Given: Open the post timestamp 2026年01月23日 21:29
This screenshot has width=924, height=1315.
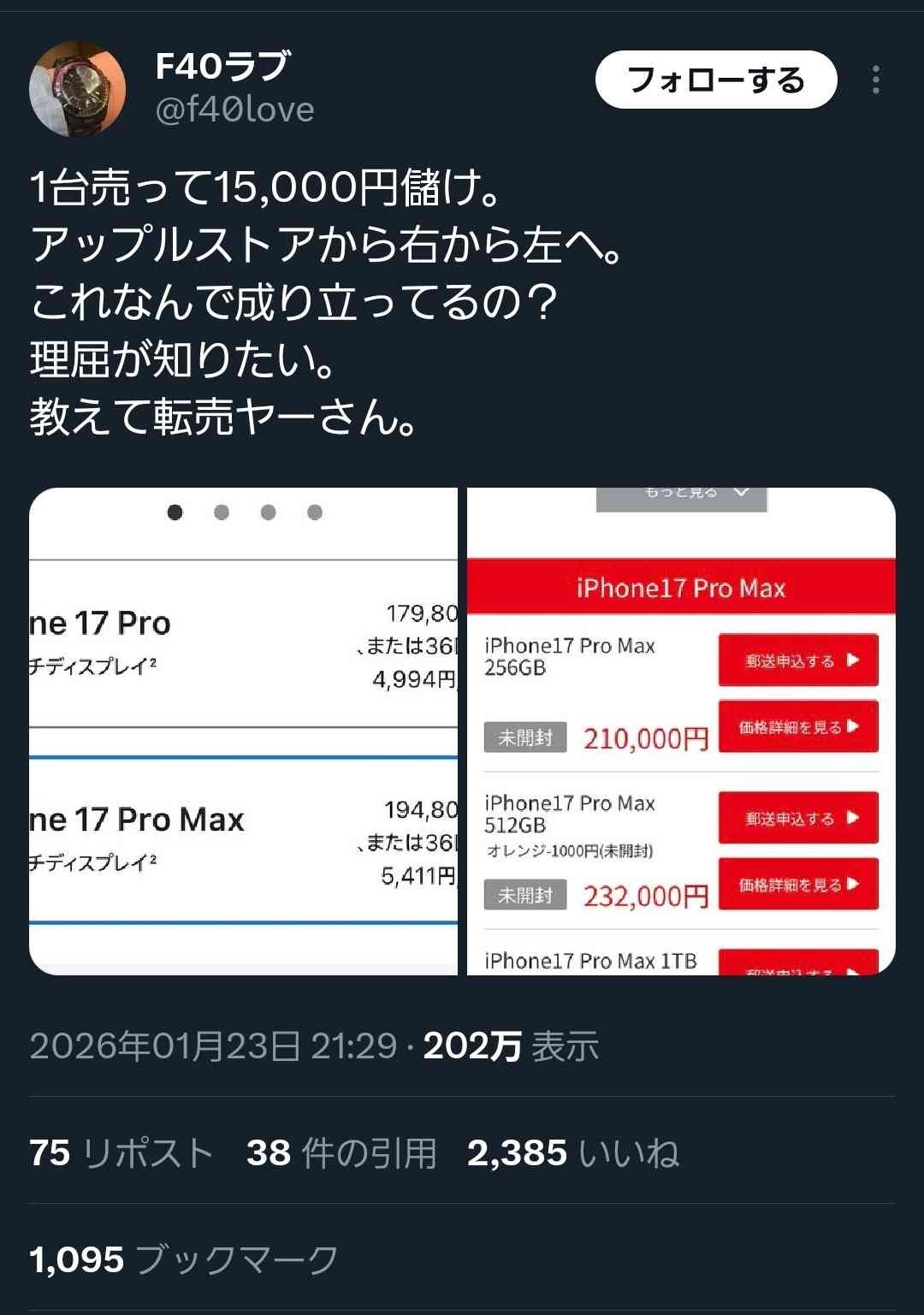Looking at the screenshot, I should click(x=213, y=1045).
